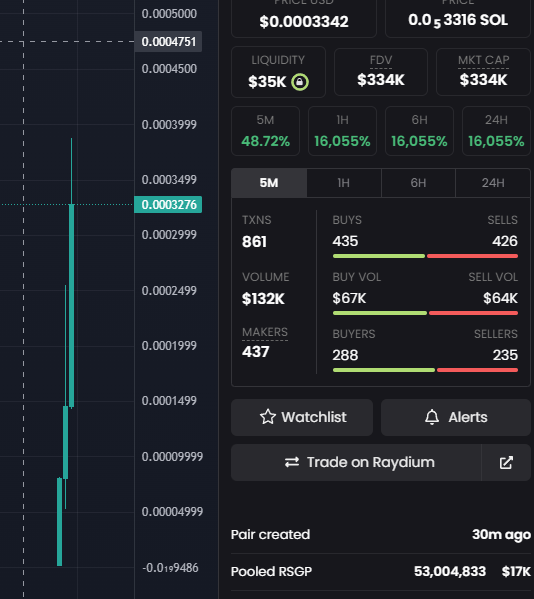
Task: Open the Alerts button
Action: click(456, 417)
